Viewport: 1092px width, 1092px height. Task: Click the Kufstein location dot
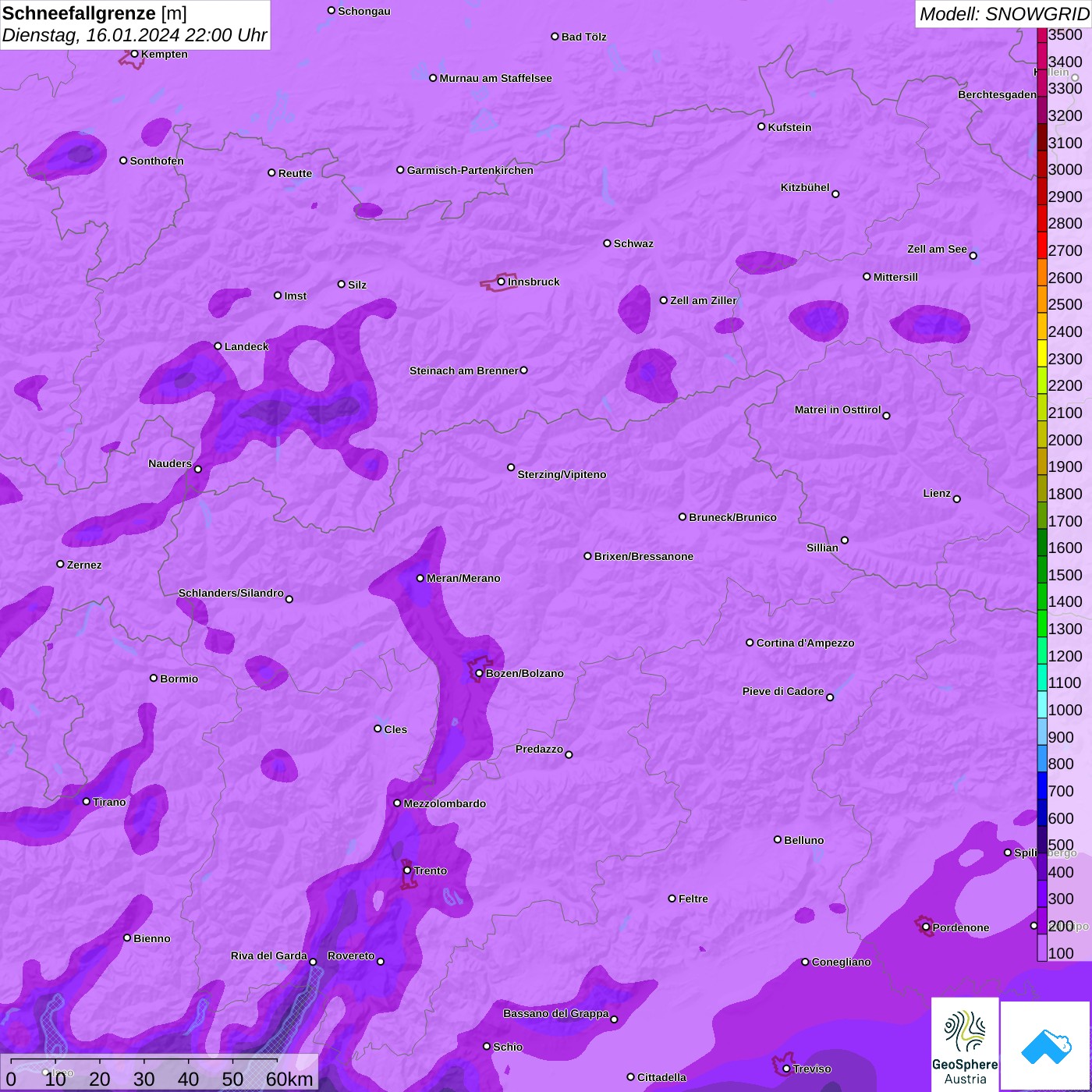coord(761,126)
